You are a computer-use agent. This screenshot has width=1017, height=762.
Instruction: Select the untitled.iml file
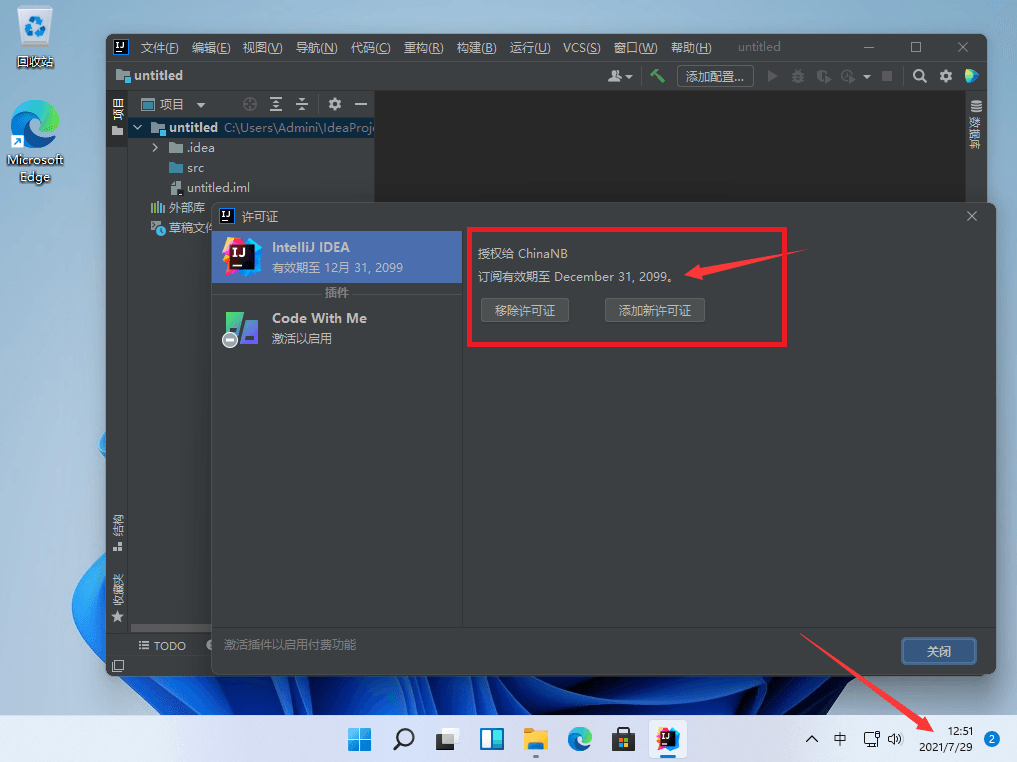tap(210, 188)
